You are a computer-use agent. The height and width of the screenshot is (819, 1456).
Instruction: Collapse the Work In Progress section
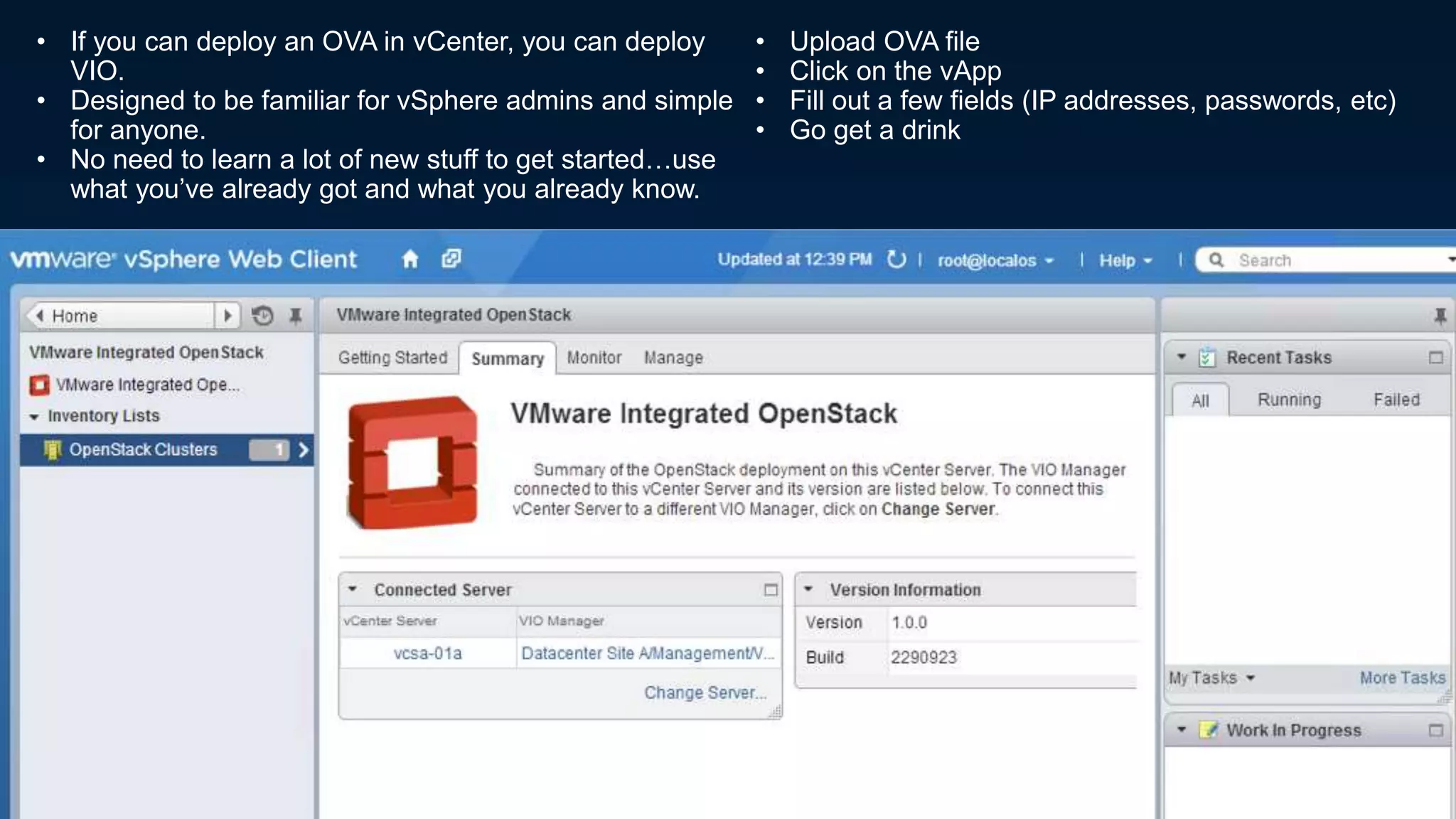(x=1182, y=729)
